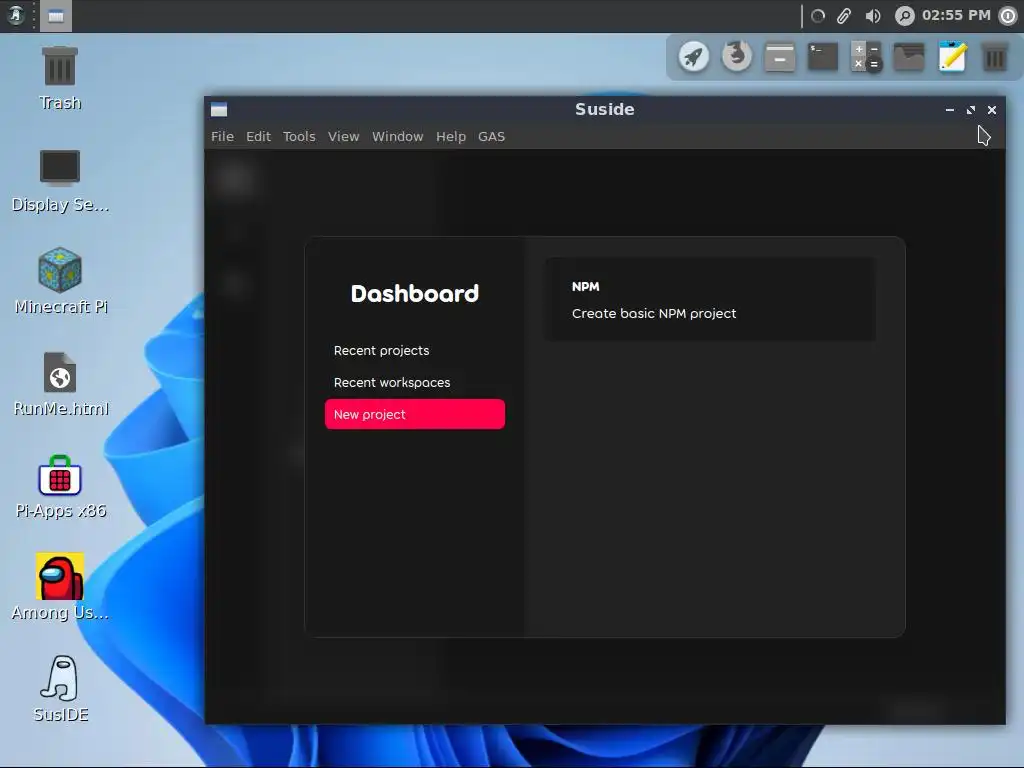Open the Tools menu
Image resolution: width=1024 pixels, height=768 pixels.
299,136
